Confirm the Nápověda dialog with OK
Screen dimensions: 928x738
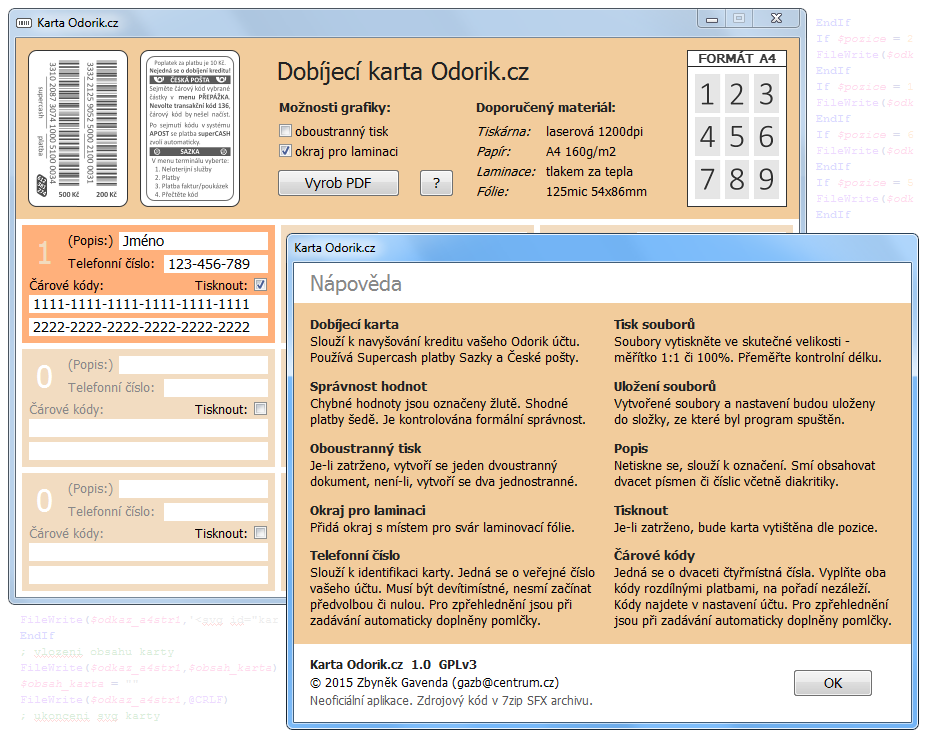click(x=832, y=683)
